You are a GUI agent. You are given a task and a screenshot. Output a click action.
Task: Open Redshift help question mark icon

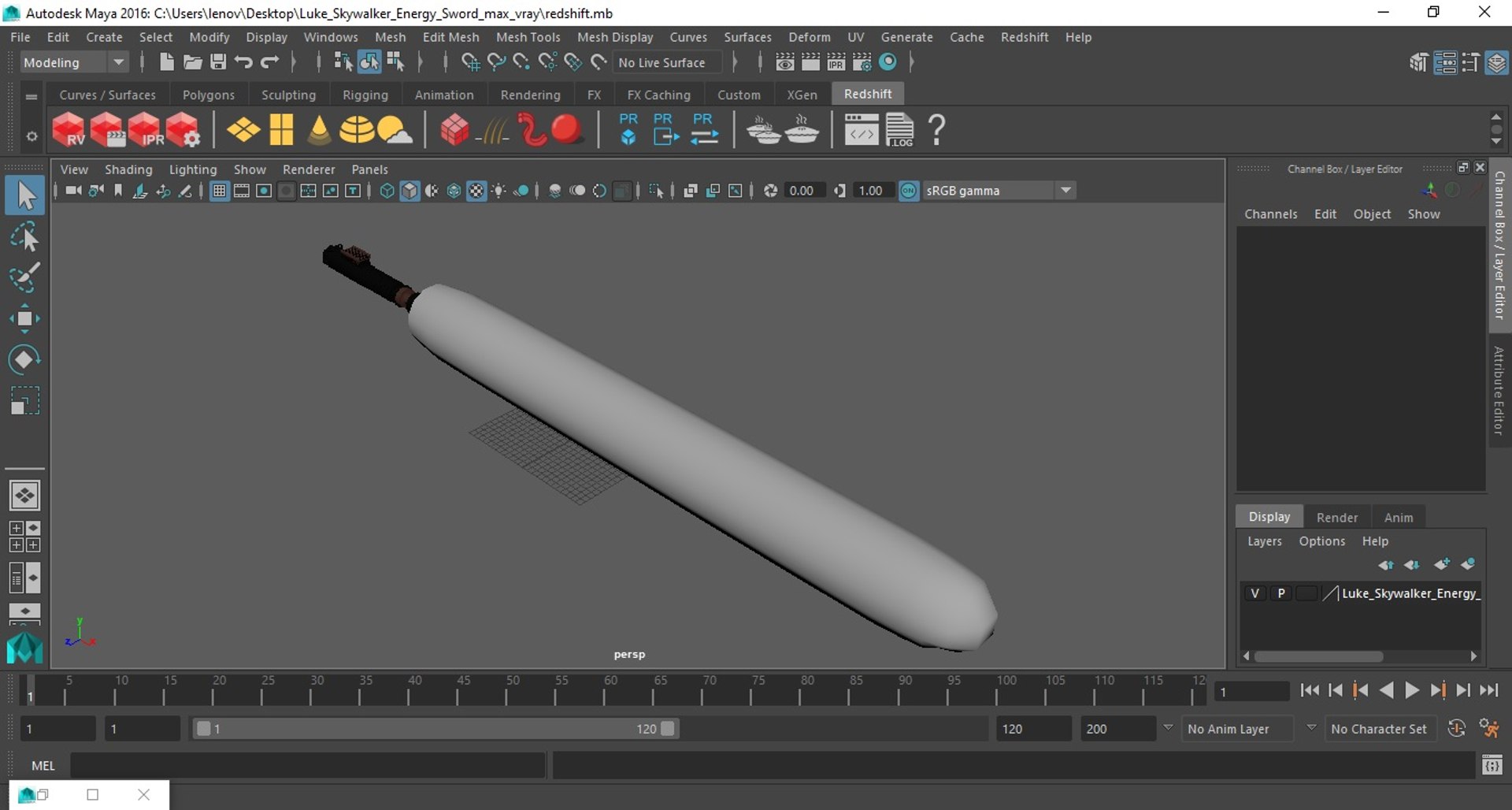[x=936, y=130]
